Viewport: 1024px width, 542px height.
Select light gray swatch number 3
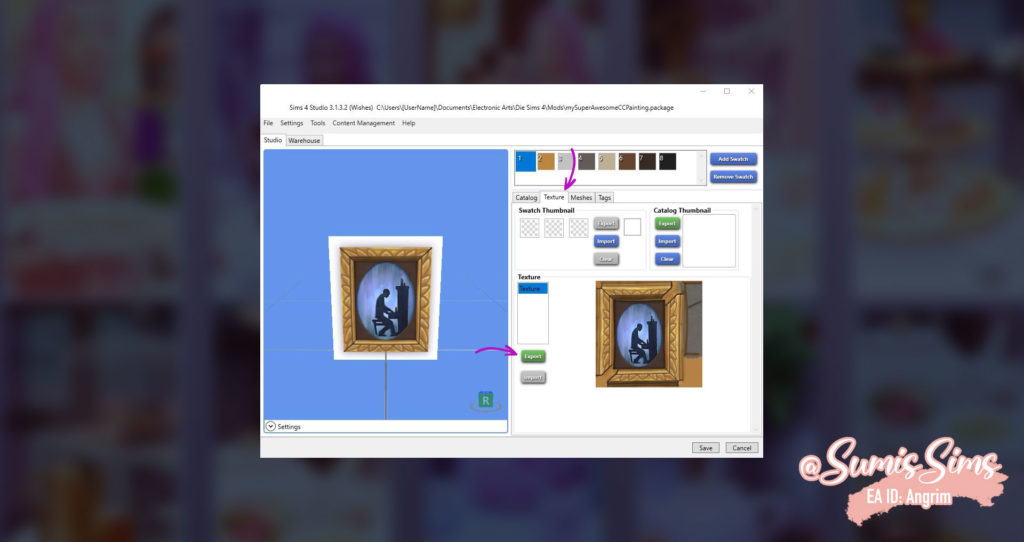coord(566,161)
